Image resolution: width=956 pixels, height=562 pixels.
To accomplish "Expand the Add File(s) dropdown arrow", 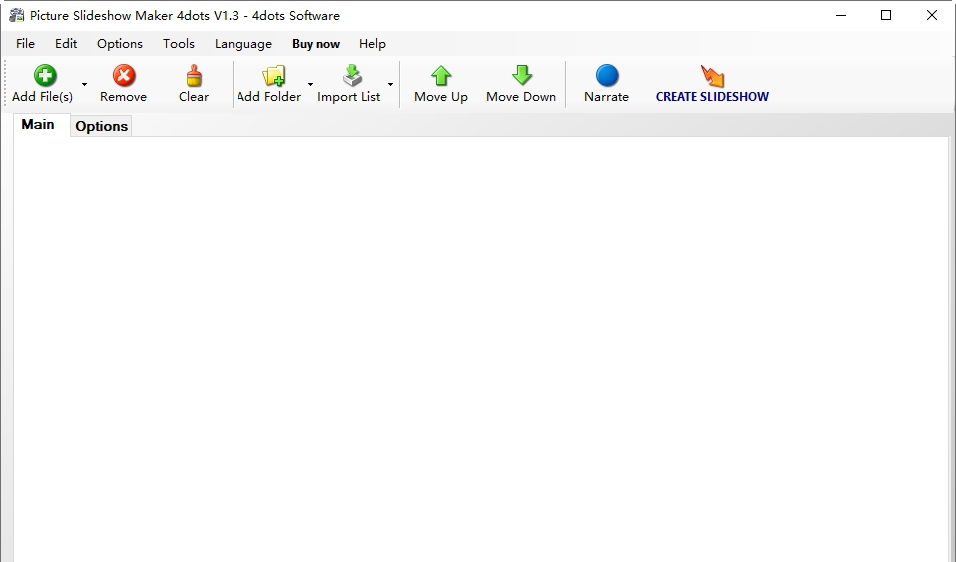I will coord(84,84).
